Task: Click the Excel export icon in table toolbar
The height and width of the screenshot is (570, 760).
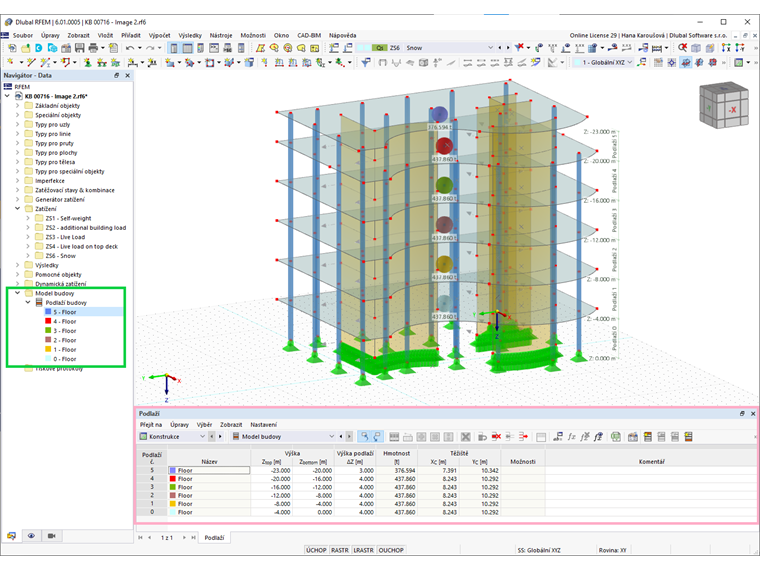Action: [x=616, y=437]
